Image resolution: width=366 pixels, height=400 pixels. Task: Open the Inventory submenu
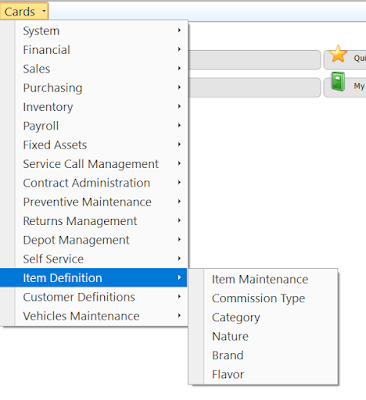(94, 107)
